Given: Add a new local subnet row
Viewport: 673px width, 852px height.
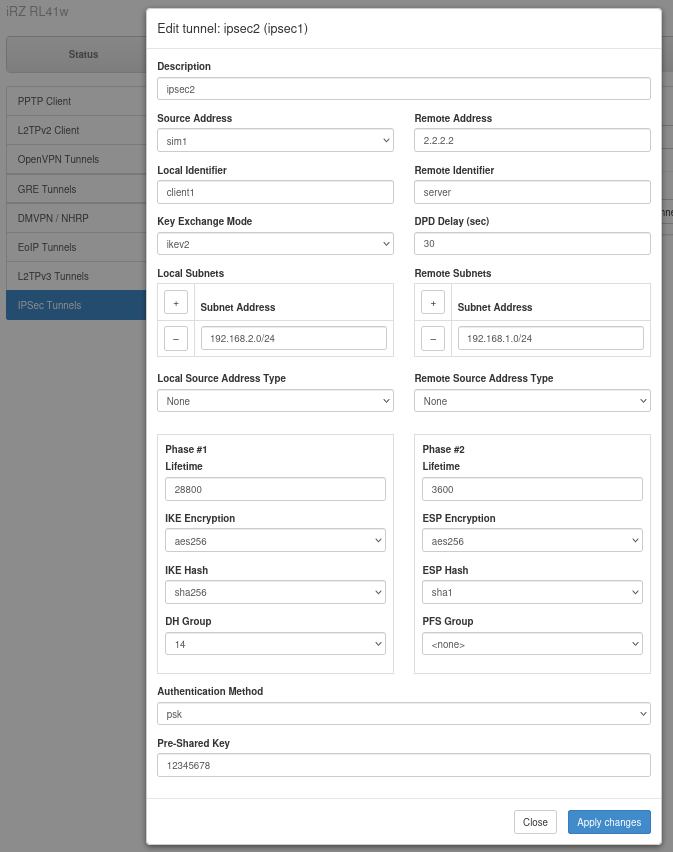Looking at the screenshot, I should (x=176, y=302).
